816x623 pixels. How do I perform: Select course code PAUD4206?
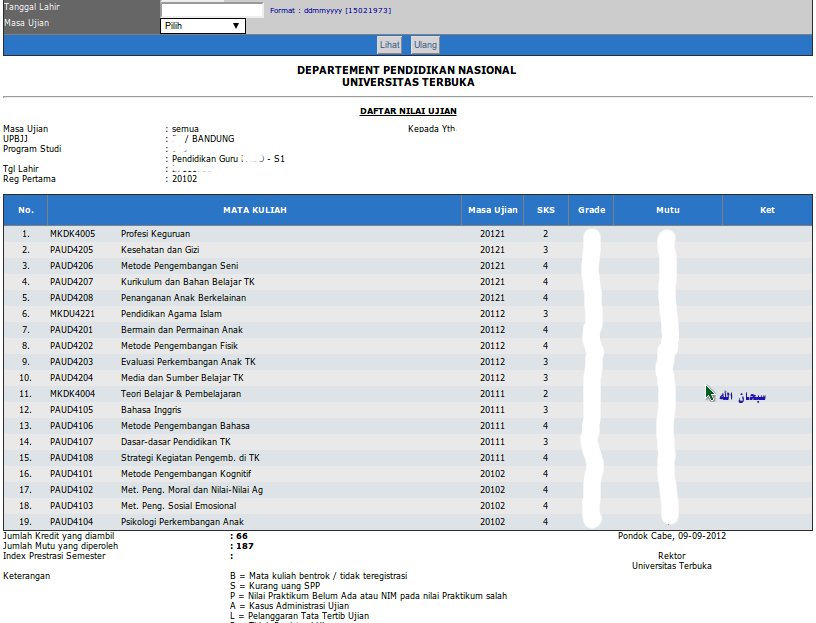(x=72, y=266)
